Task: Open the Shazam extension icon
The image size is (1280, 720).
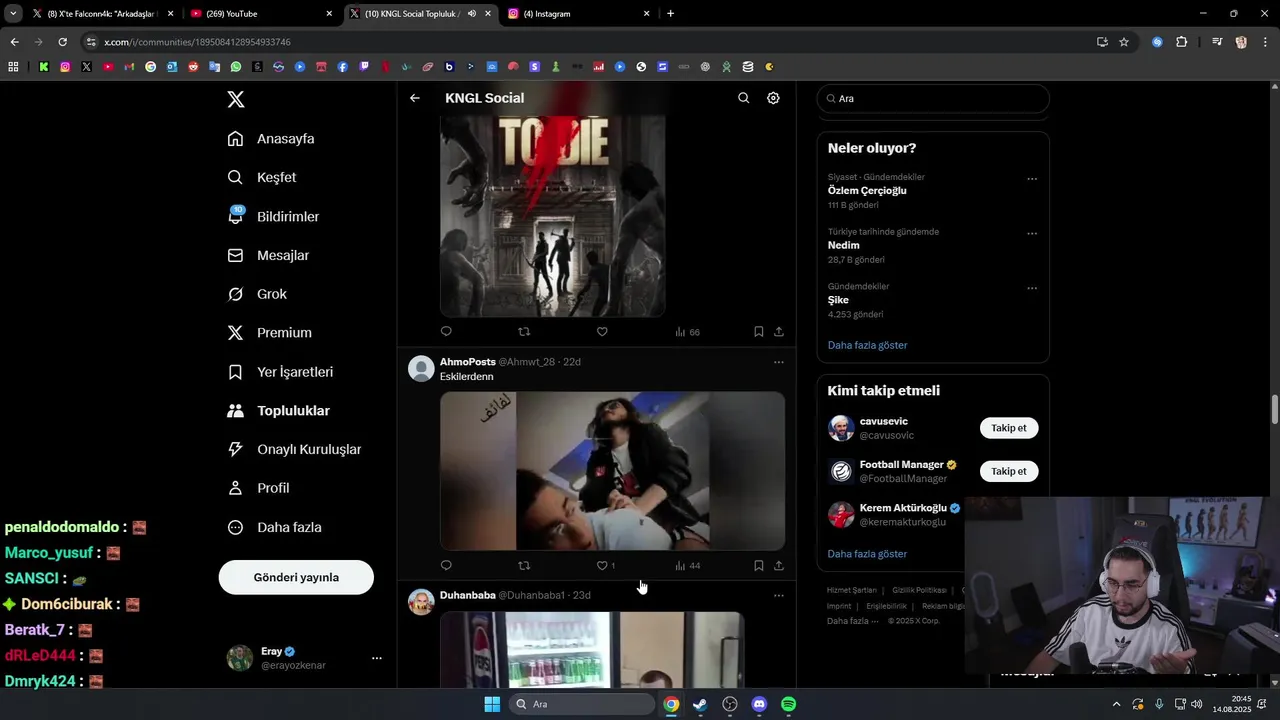Action: [x=1157, y=42]
